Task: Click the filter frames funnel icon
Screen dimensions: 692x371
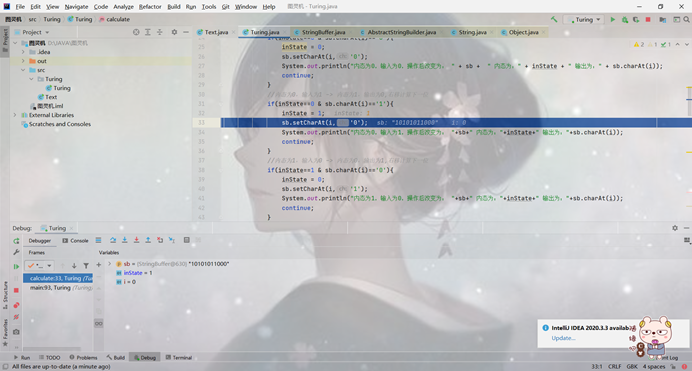Action: 86,266
